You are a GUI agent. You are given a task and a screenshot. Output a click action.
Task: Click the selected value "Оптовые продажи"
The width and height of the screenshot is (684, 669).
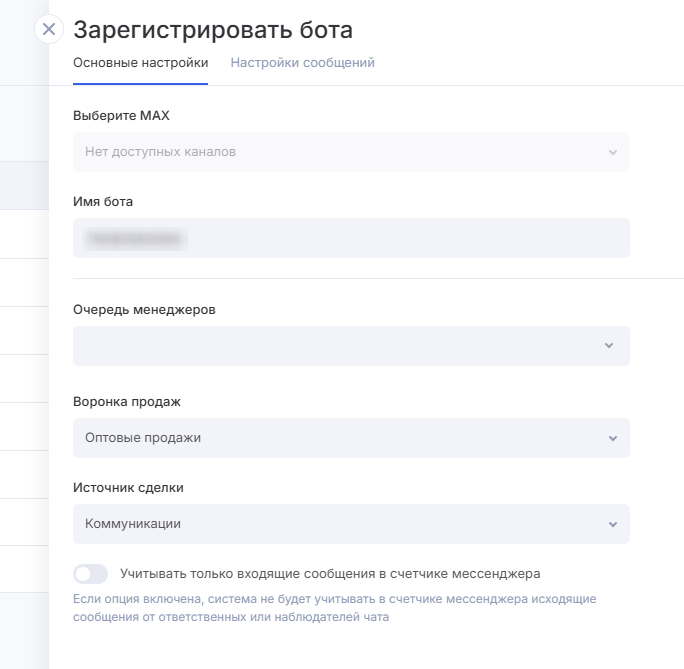tap(143, 438)
